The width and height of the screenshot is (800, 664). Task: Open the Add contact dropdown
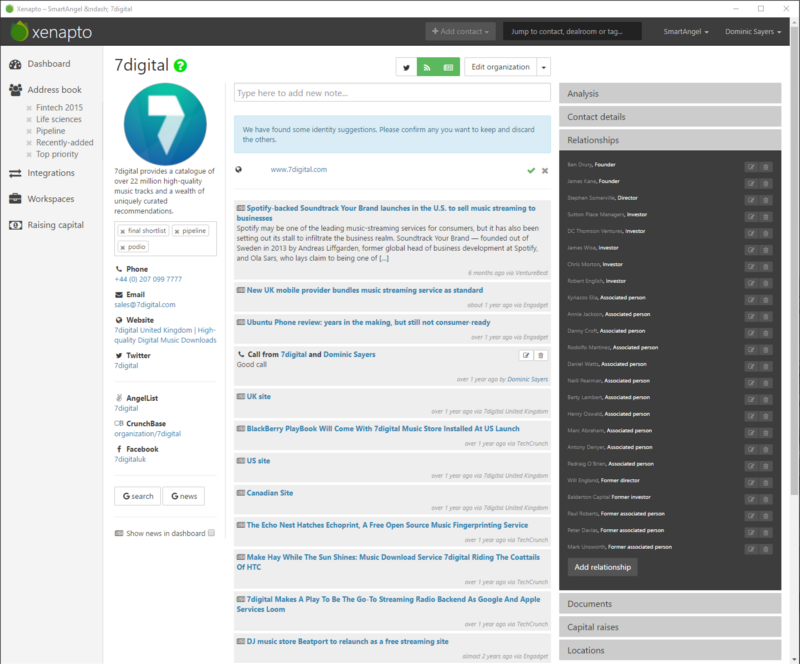460,31
